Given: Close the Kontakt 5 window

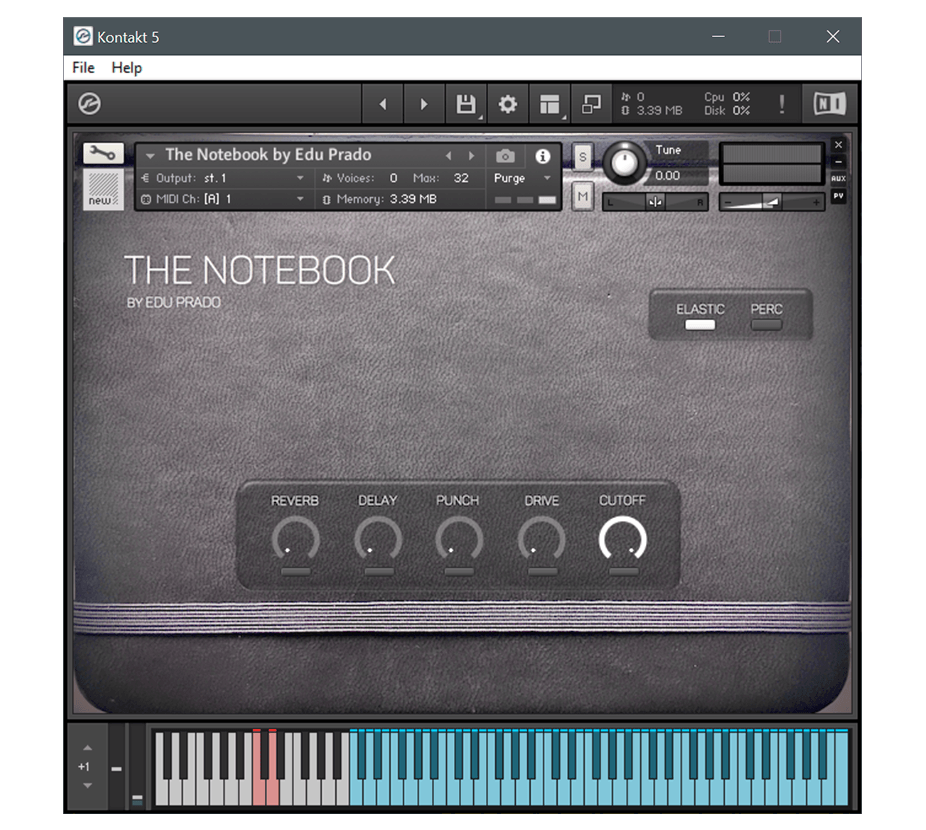Looking at the screenshot, I should pyautogui.click(x=833, y=37).
